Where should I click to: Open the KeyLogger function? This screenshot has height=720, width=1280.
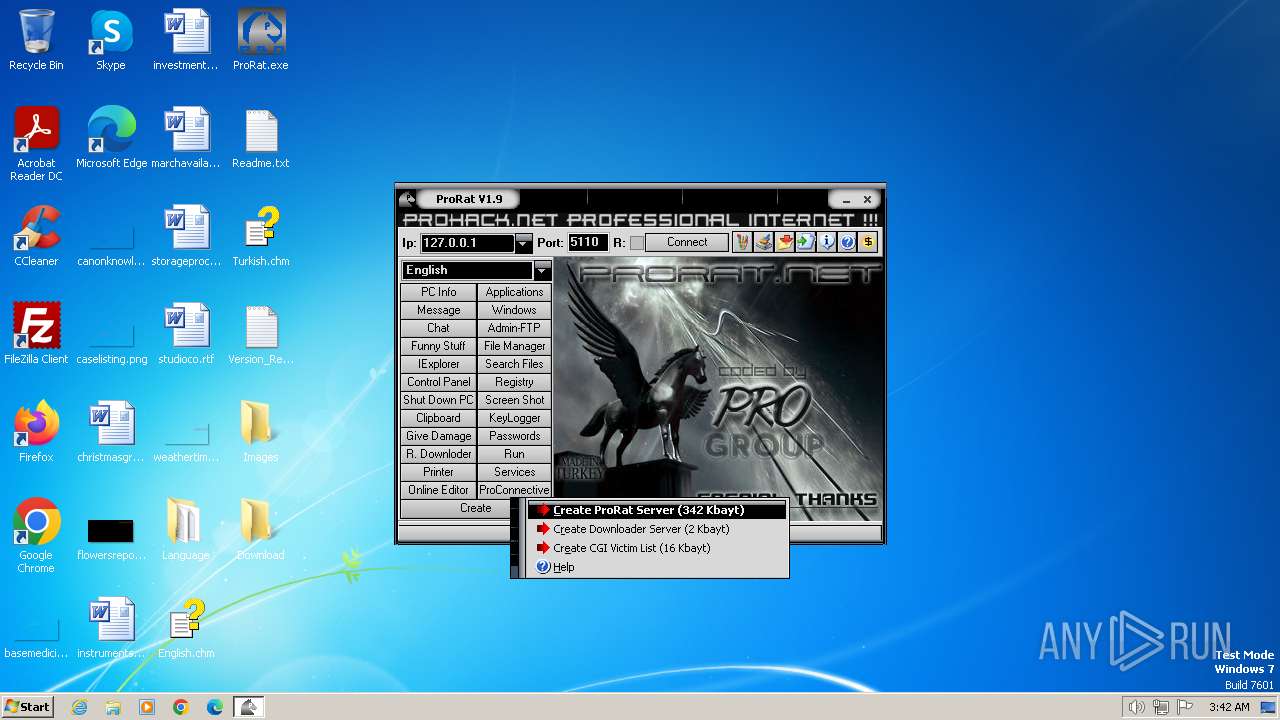pyautogui.click(x=514, y=418)
